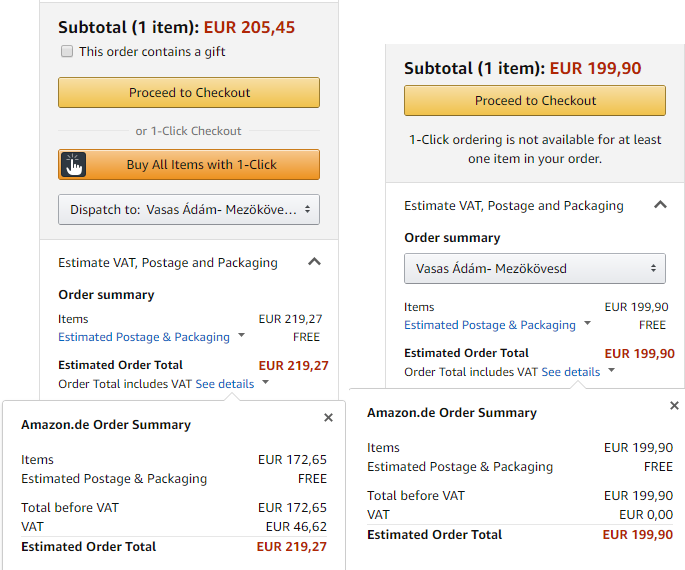Open the 'Dispatch to: Vasas Ádám' dropdown
Image resolution: width=685 pixels, height=570 pixels.
(189, 210)
